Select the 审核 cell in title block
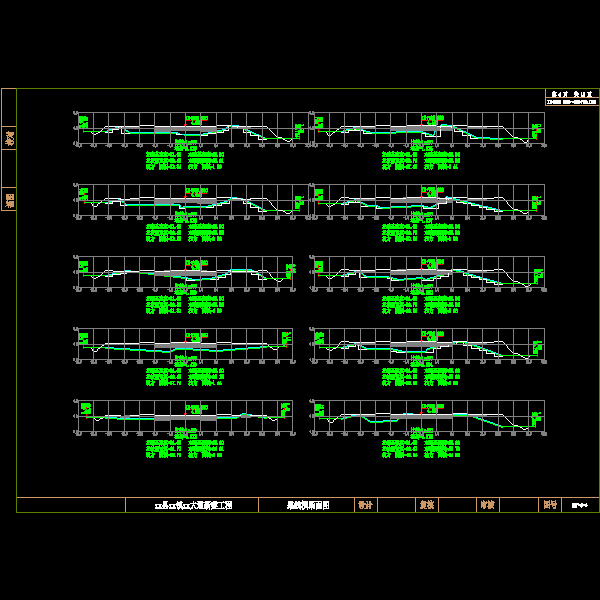Screen dimensions: 600x600 point(487,505)
